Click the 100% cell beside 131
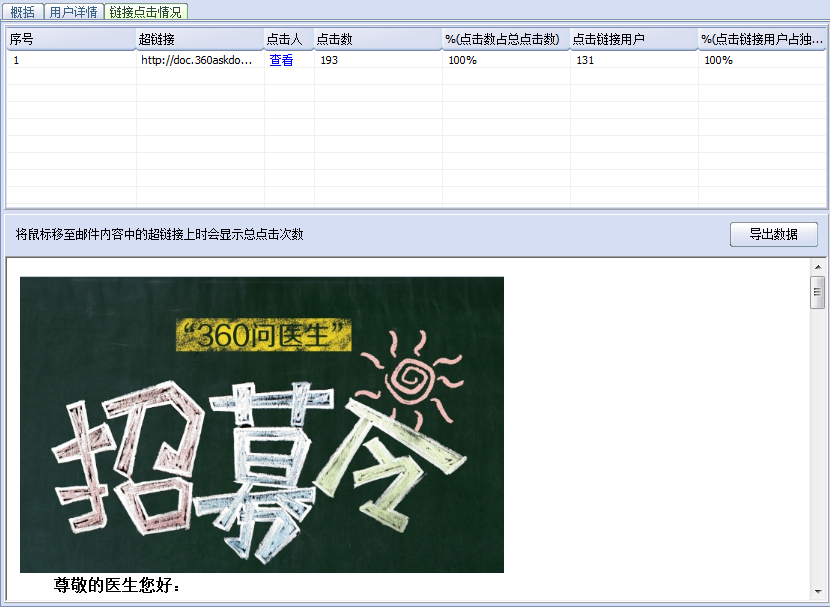 pos(762,60)
